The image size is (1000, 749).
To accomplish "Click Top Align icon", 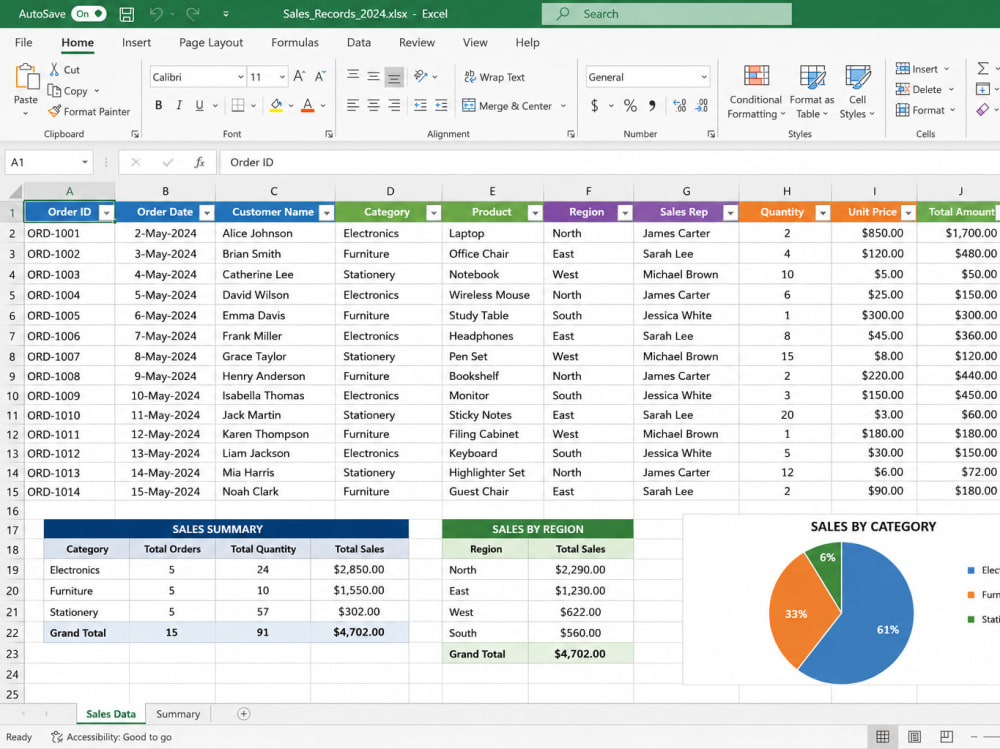I will point(353,76).
